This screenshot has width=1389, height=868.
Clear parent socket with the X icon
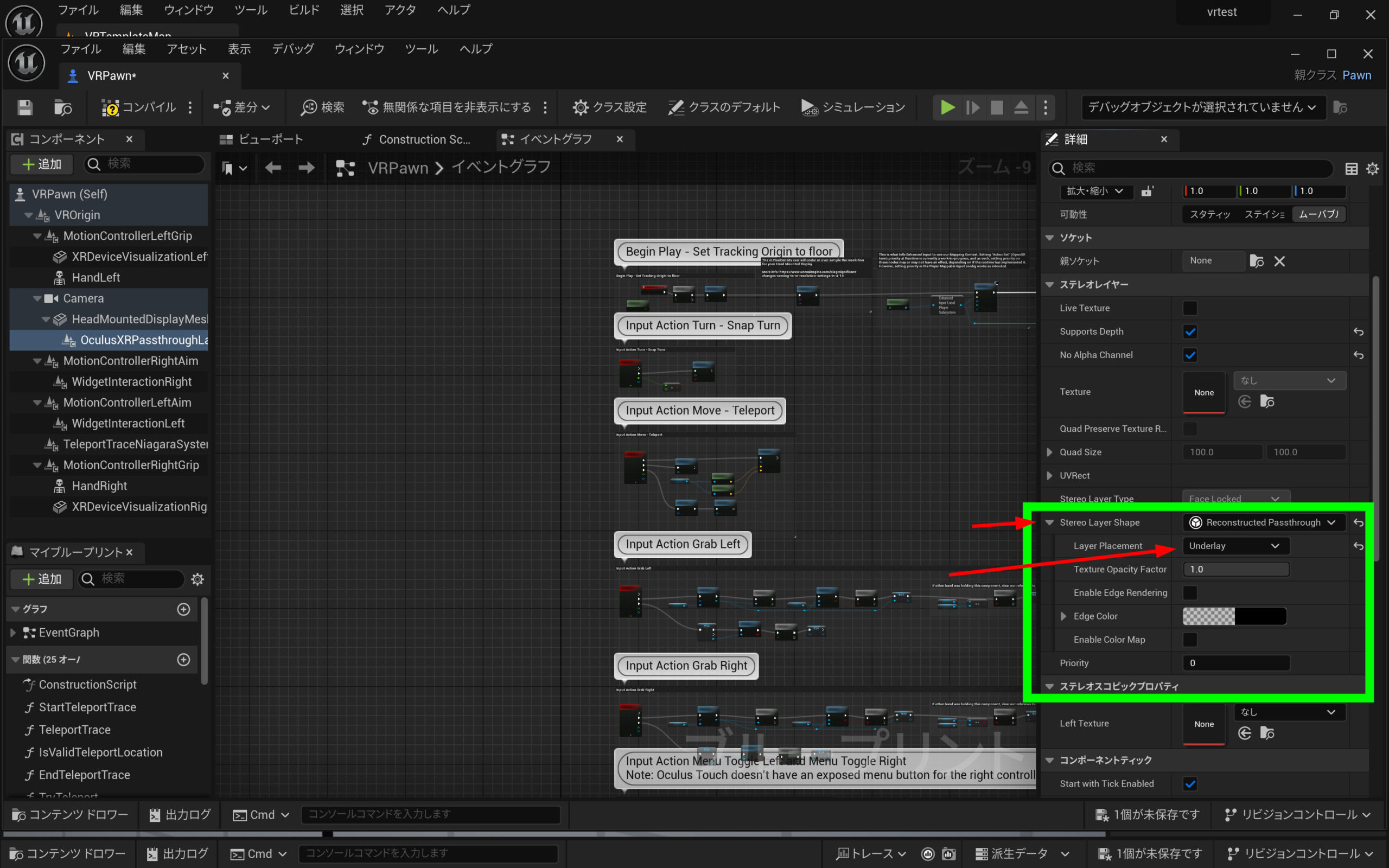coord(1279,261)
